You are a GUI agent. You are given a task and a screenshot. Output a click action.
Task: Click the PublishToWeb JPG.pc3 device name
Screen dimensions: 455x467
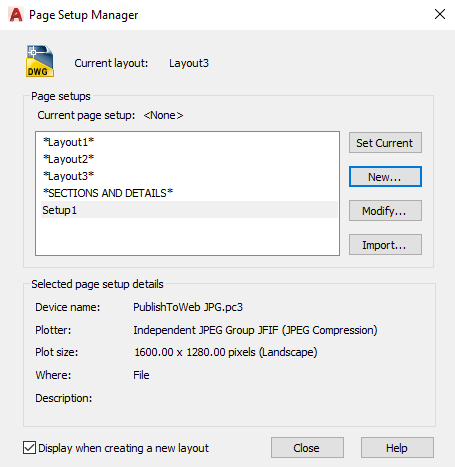click(188, 307)
